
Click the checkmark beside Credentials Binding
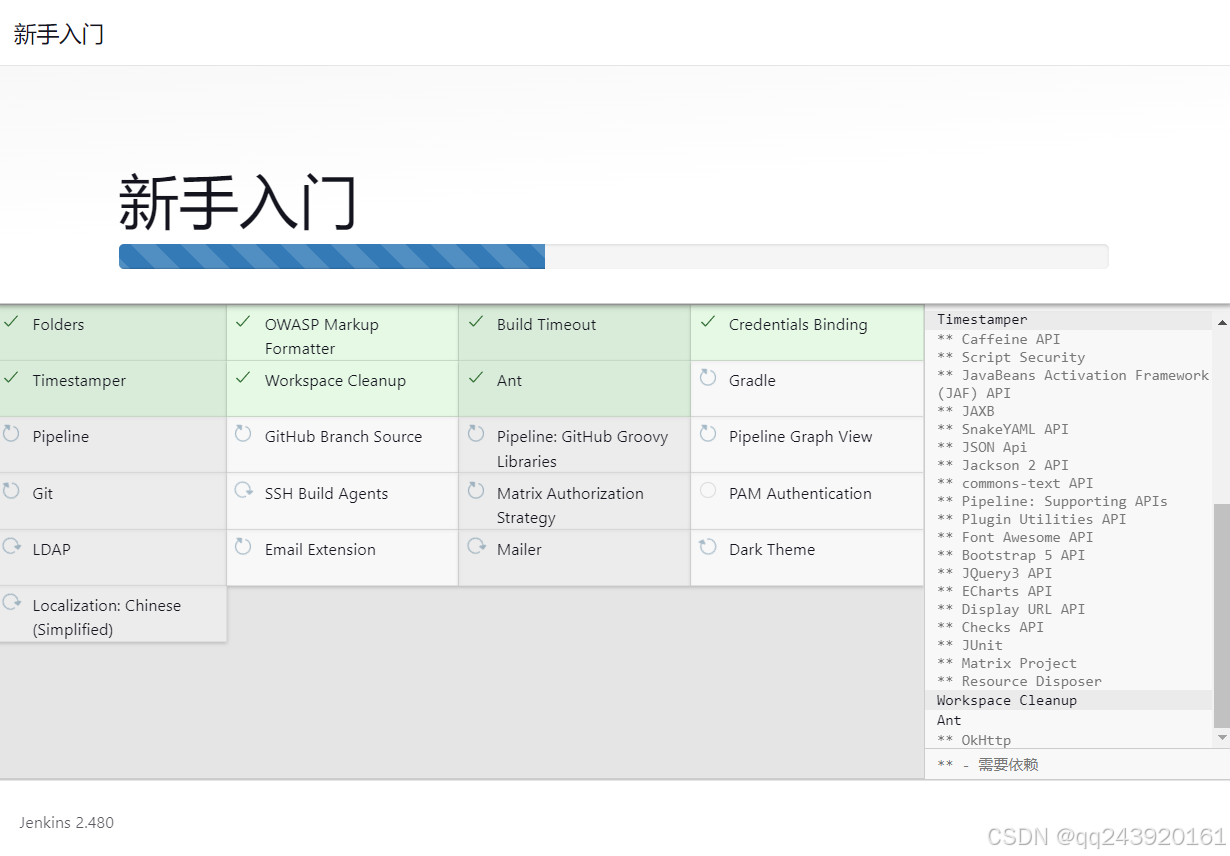708,324
